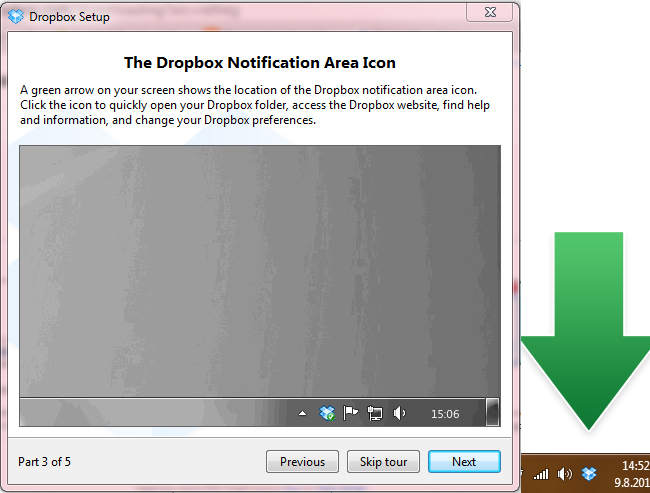The image size is (650, 493).
Task: Click the large green down arrow
Action: (586, 330)
